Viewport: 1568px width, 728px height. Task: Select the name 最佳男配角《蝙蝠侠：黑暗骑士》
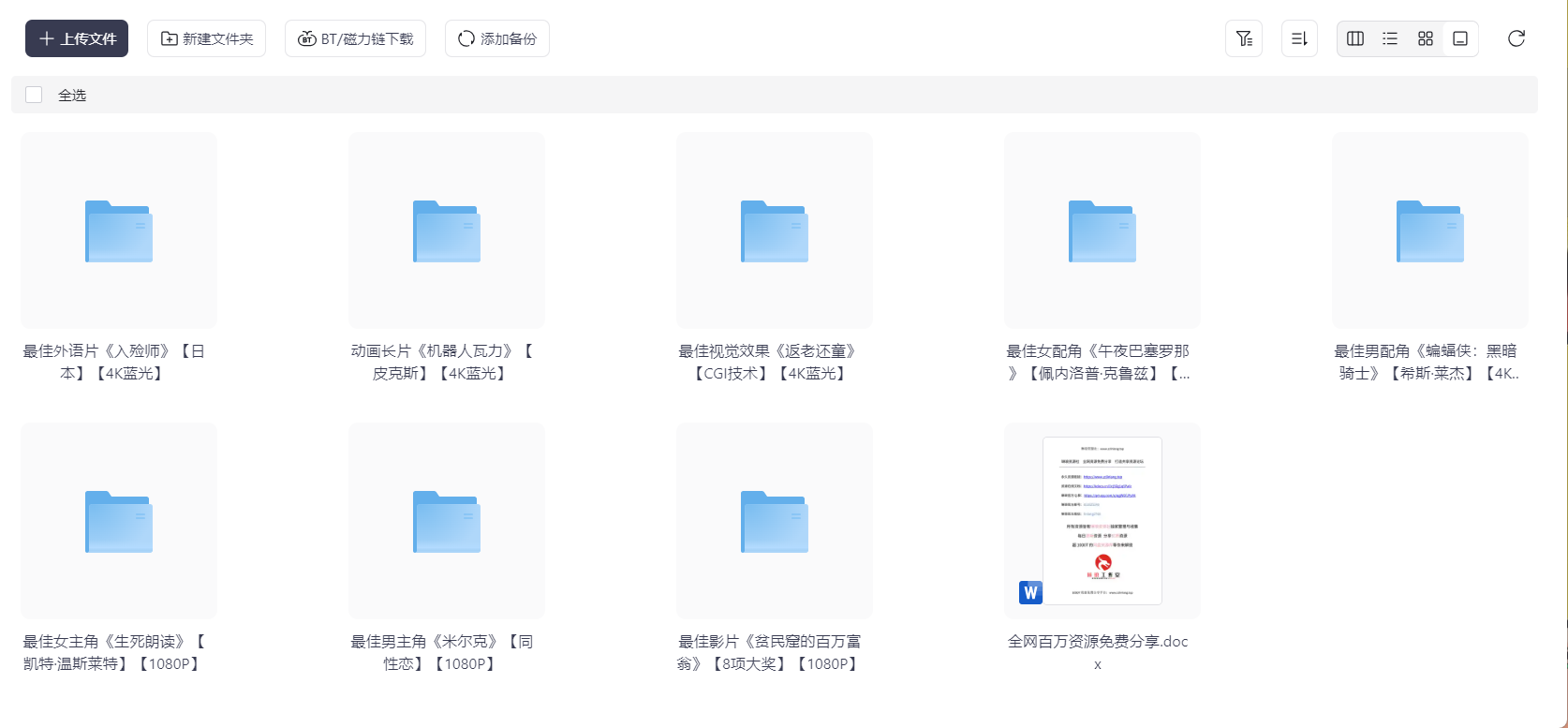(x=1427, y=363)
